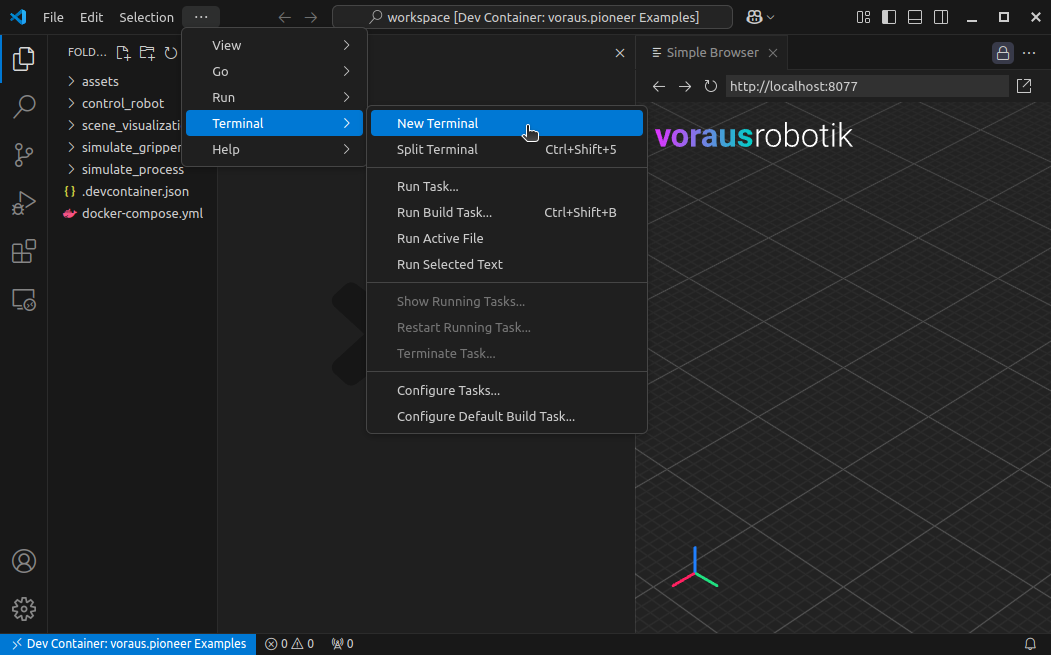Open the File menu
Image resolution: width=1051 pixels, height=655 pixels.
tap(53, 17)
